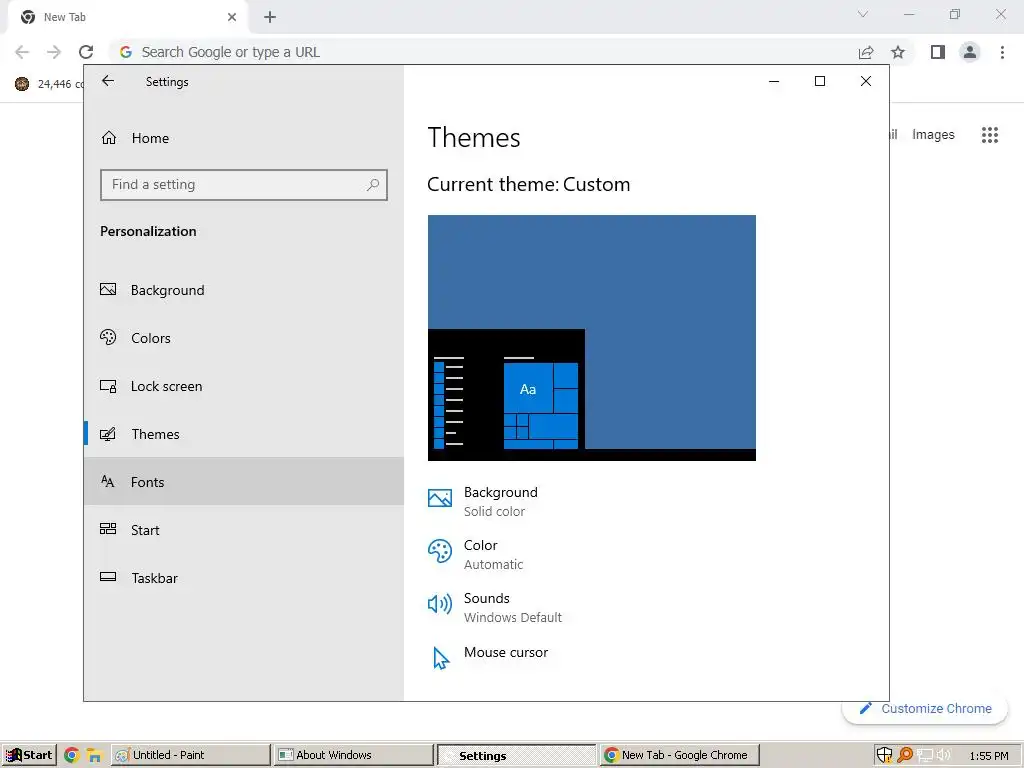Bookmark this tab with the star icon
This screenshot has width=1024, height=768.
[898, 52]
